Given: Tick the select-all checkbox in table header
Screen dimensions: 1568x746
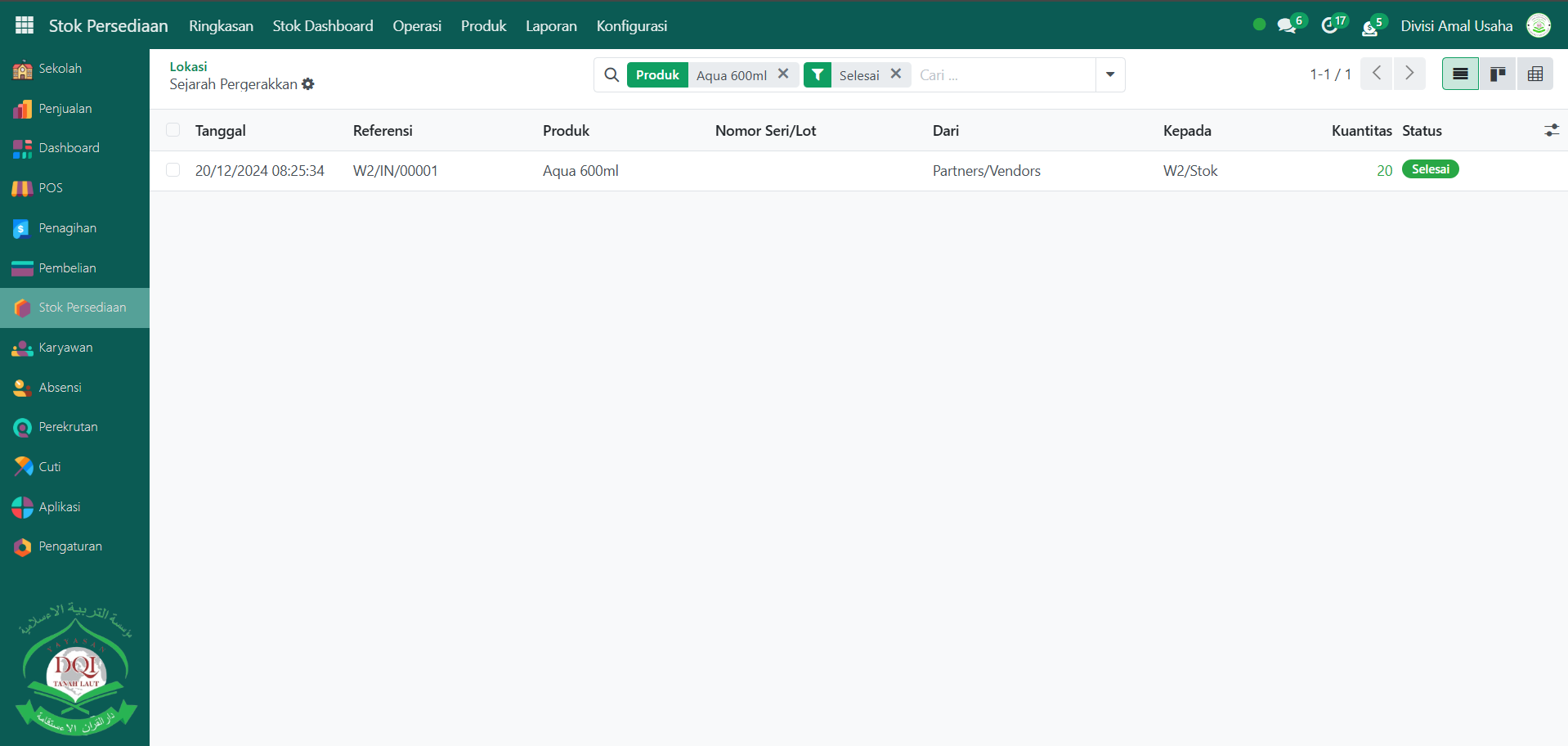Looking at the screenshot, I should (x=172, y=130).
